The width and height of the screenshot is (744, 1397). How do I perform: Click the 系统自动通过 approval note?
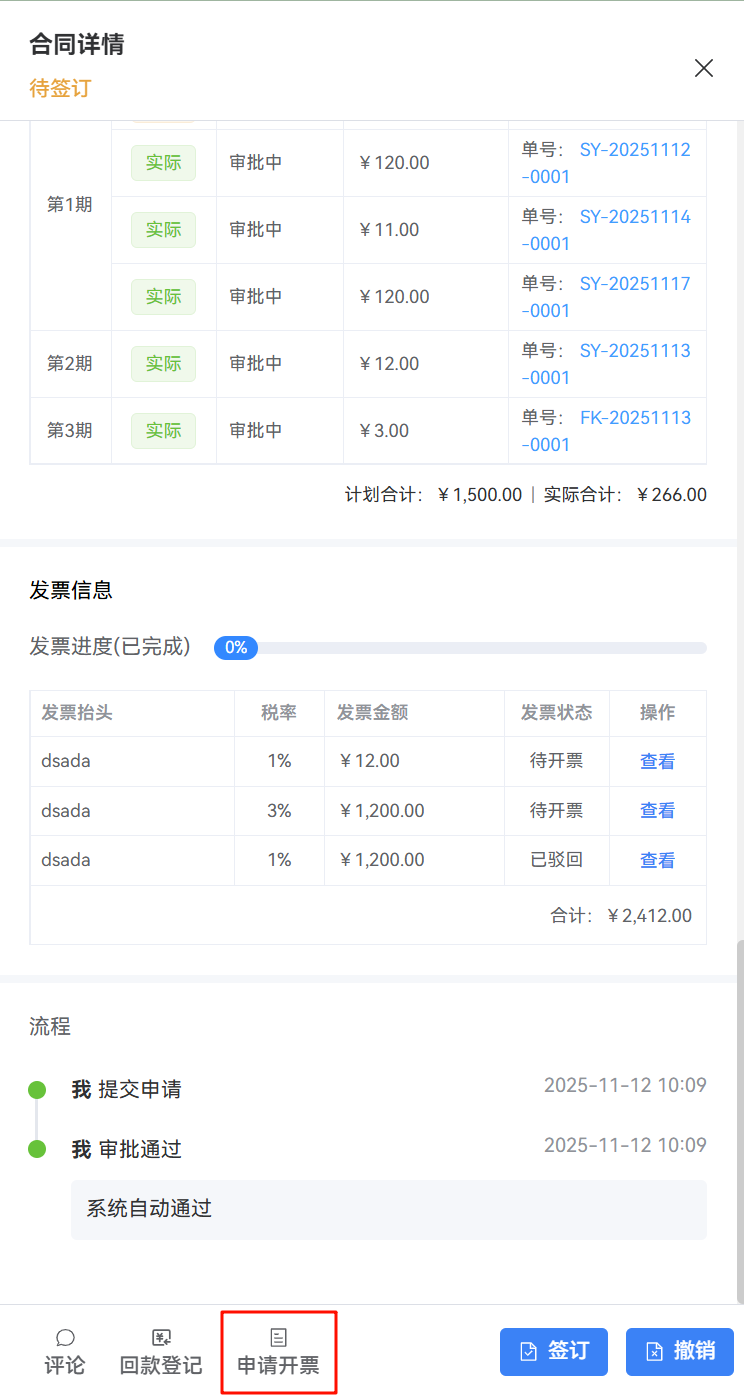149,1209
